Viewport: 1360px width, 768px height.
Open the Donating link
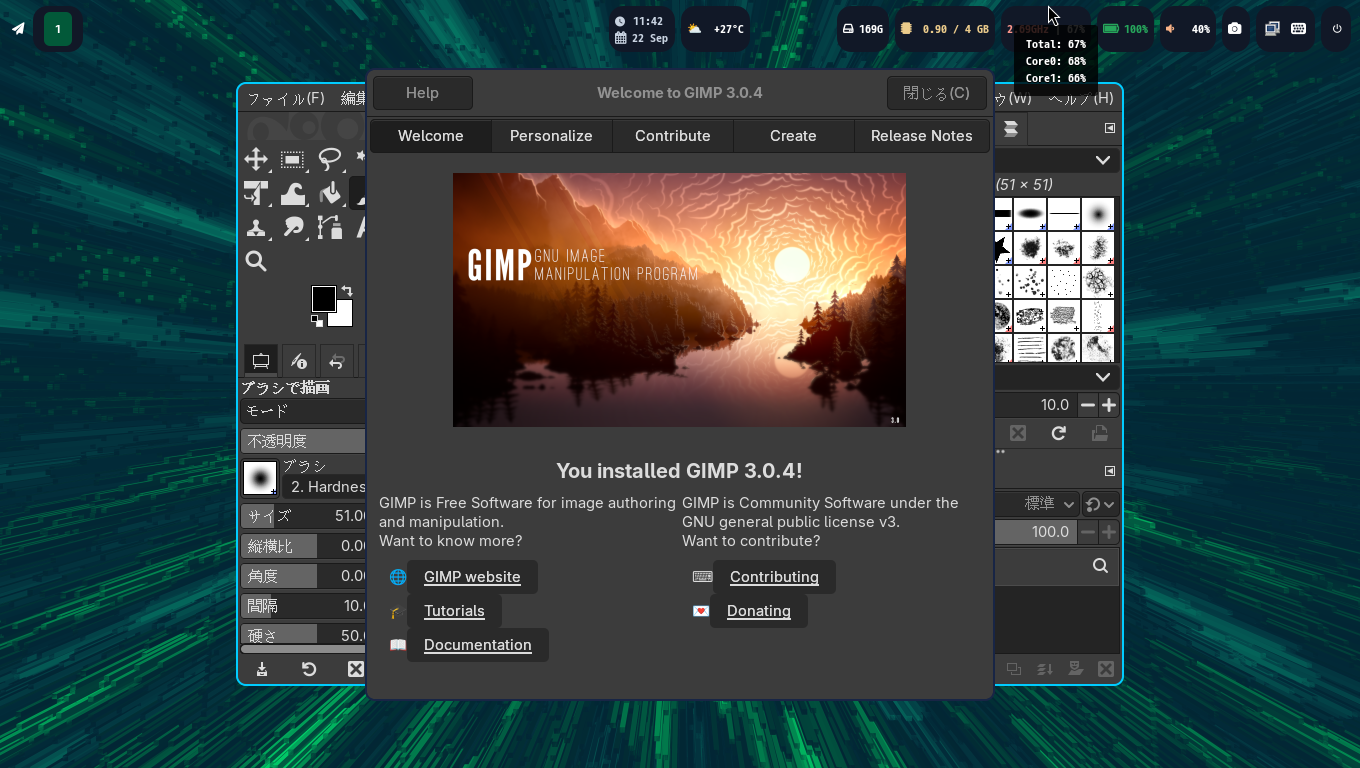tap(759, 611)
